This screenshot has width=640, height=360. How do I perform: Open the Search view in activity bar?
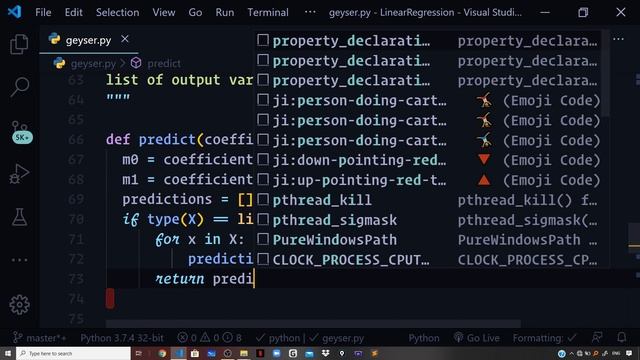19,87
